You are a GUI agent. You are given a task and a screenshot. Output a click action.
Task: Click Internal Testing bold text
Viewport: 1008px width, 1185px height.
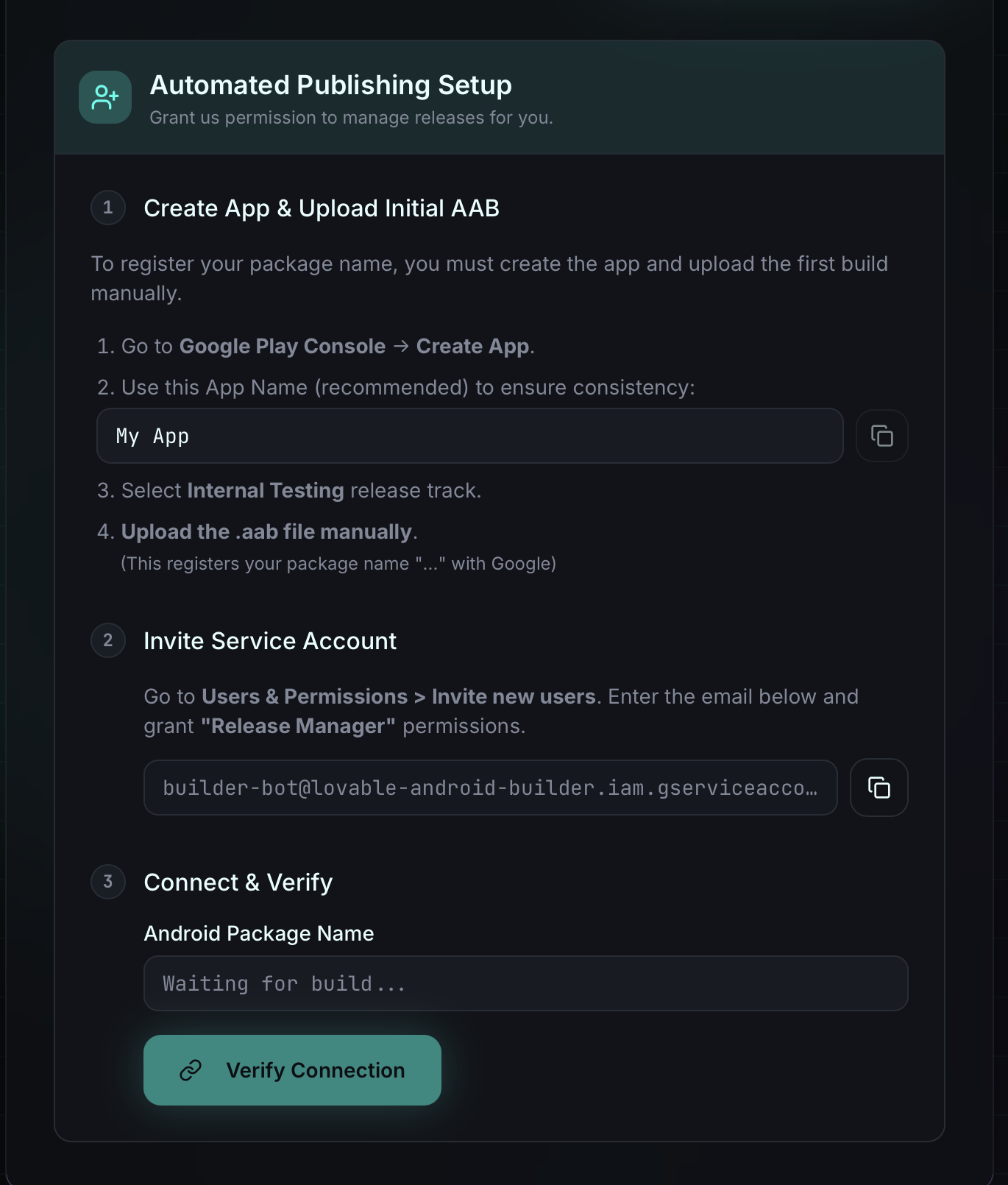[x=266, y=490]
